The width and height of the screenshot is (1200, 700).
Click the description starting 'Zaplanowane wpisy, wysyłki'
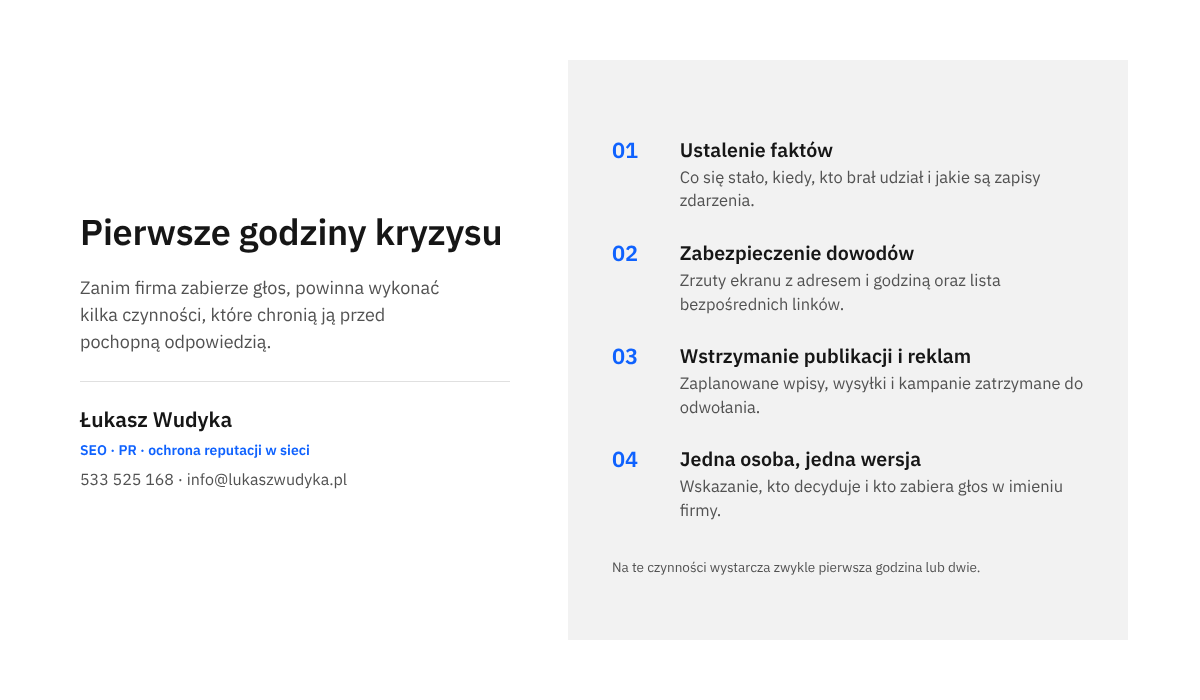[x=881, y=395]
